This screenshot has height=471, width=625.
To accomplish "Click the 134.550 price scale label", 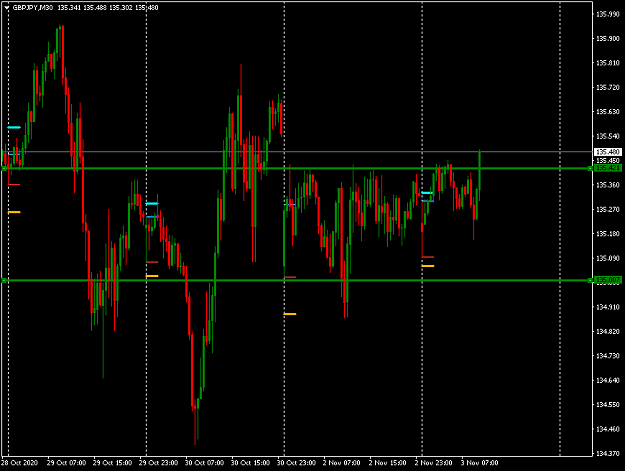I will click(608, 404).
